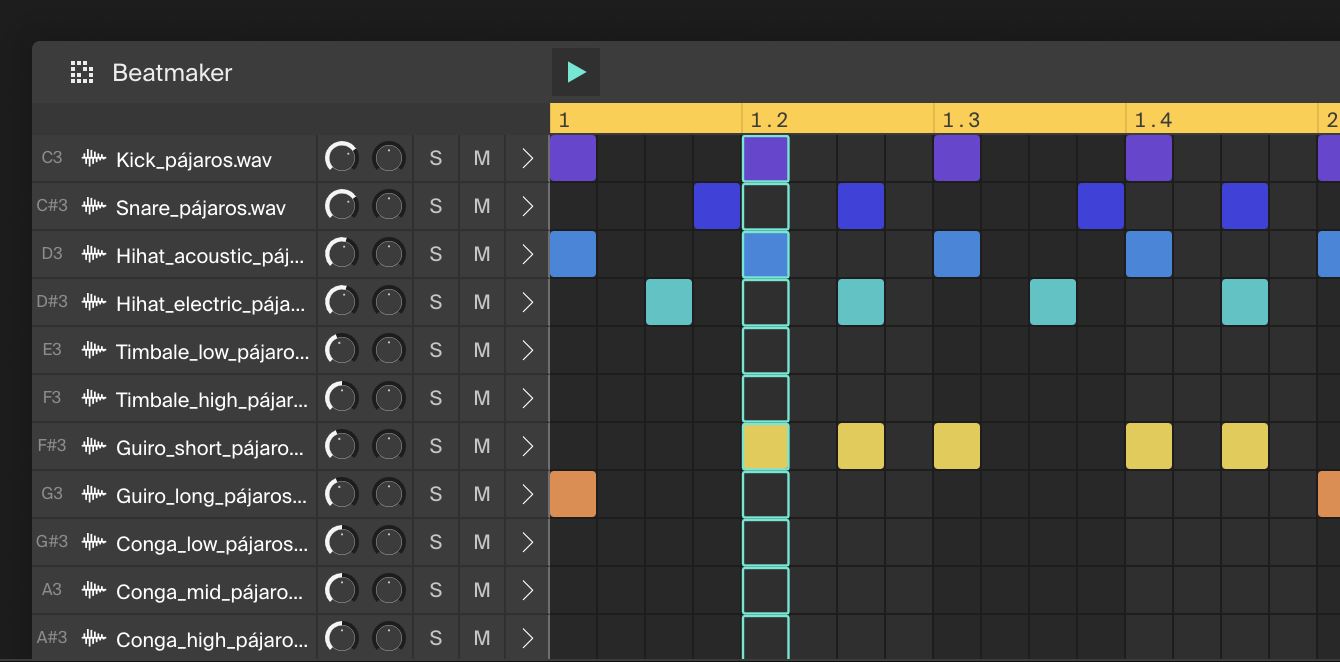This screenshot has height=662, width=1340.
Task: Click the waveform icon on Timbale_low track
Action: [x=93, y=350]
